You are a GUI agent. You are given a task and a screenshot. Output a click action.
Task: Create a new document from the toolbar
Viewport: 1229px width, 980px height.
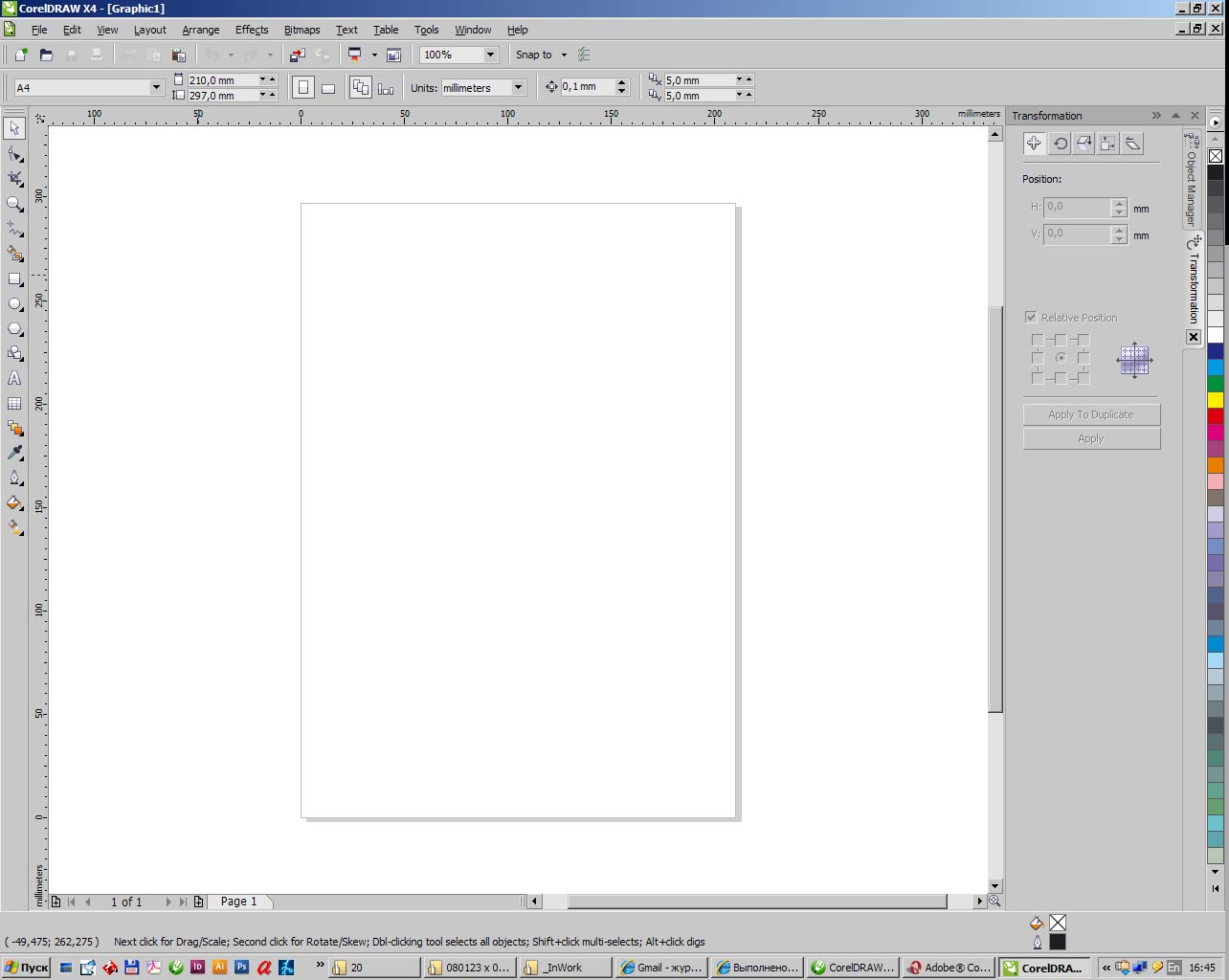21,55
